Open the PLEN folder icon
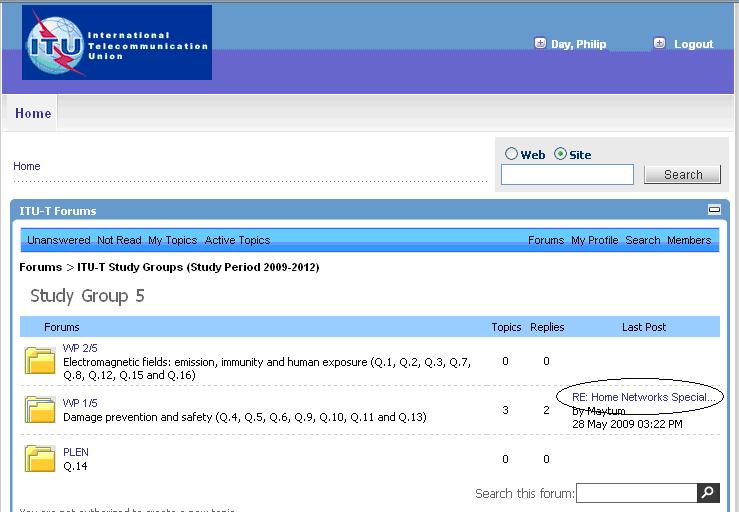 [x=40, y=459]
